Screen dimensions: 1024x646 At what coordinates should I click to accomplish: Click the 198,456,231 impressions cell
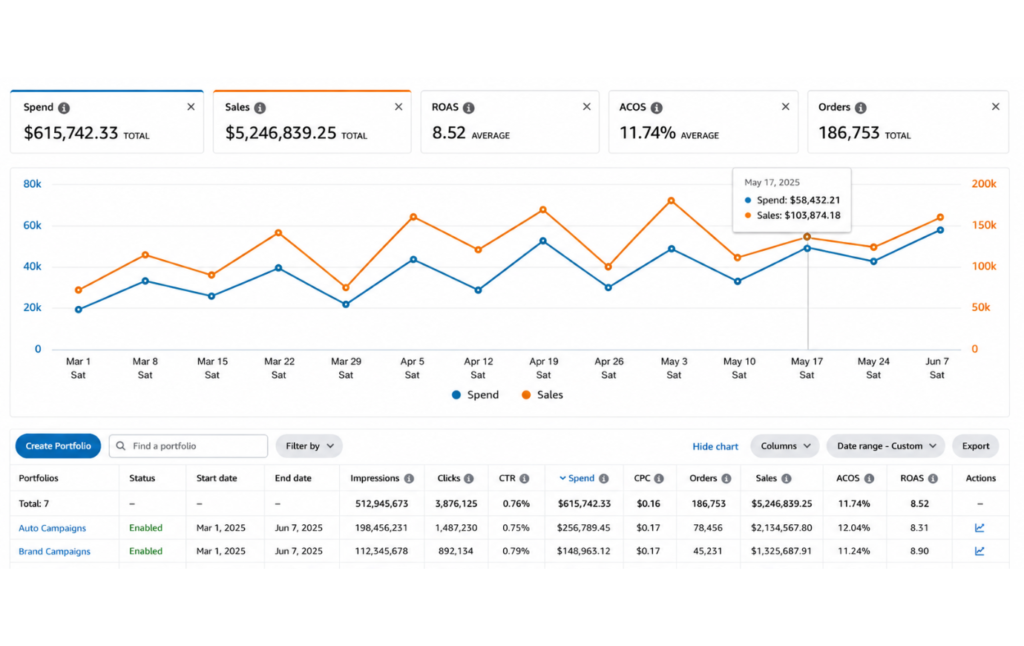click(x=381, y=528)
